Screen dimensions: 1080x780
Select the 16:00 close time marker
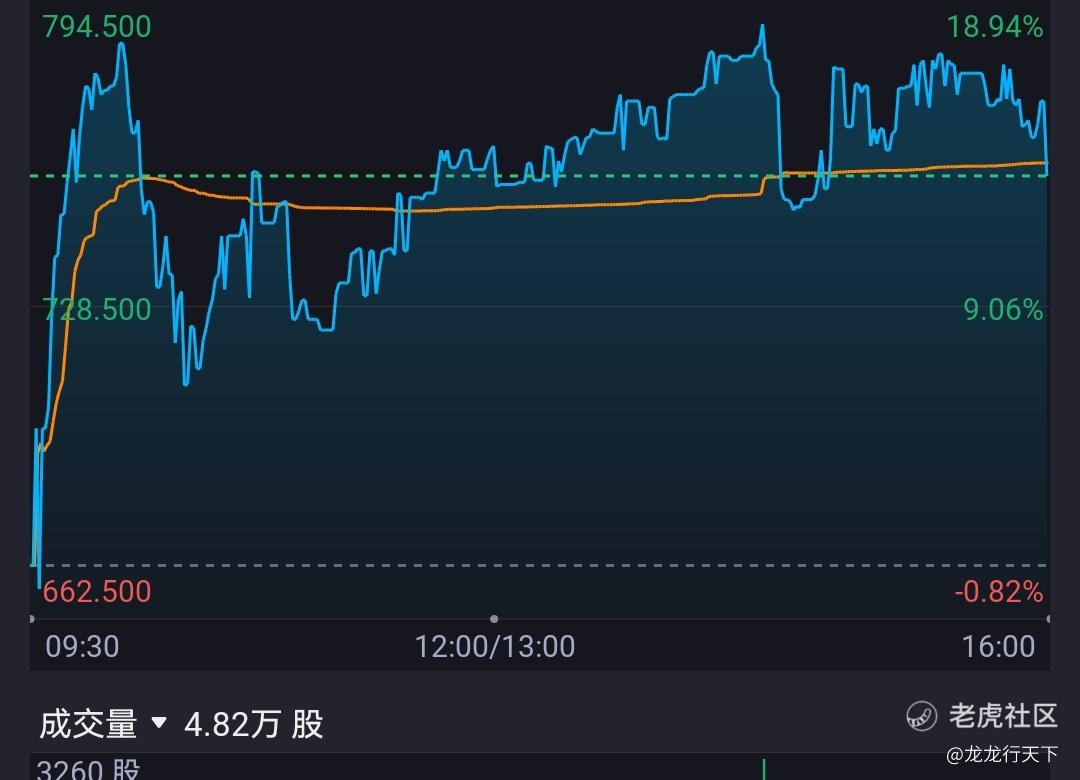(998, 646)
